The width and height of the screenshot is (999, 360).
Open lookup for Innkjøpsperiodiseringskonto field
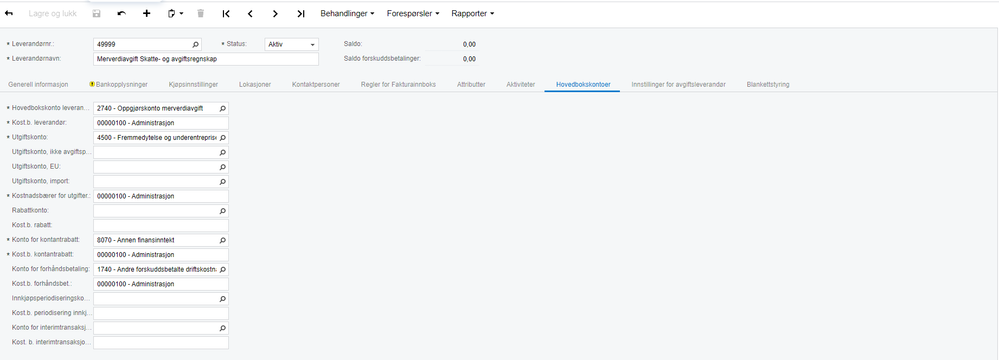pyautogui.click(x=223, y=299)
